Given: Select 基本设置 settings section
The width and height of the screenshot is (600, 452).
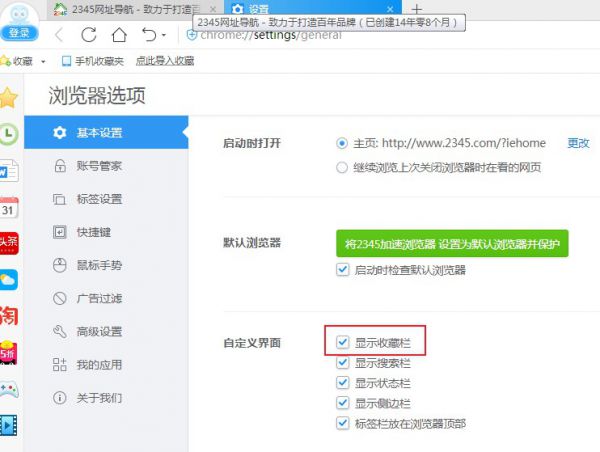Looking at the screenshot, I should [106, 132].
